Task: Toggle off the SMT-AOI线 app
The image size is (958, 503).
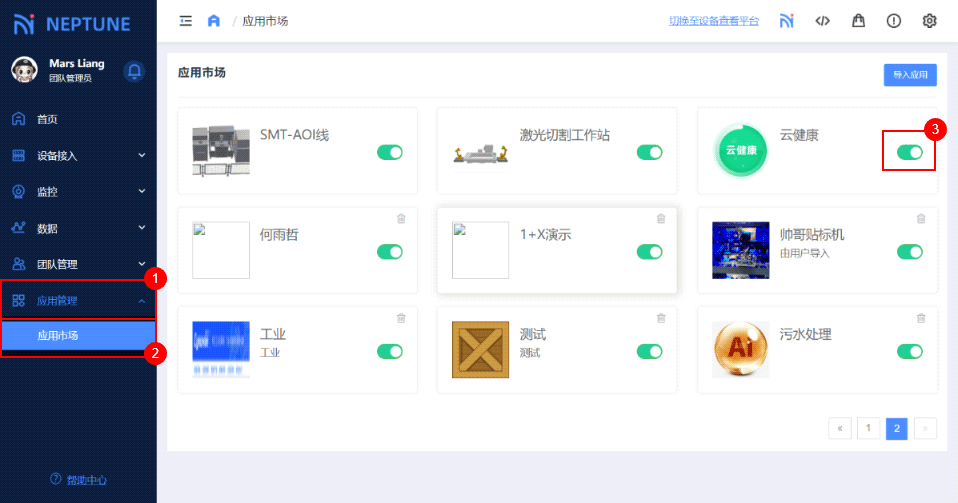Action: (x=389, y=152)
